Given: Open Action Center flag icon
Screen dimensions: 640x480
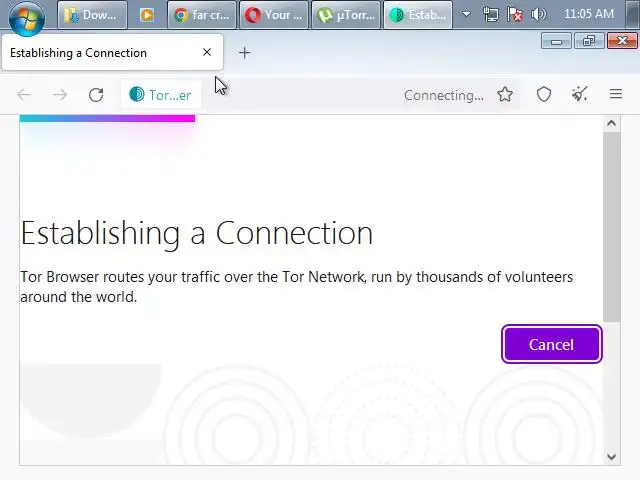Looking at the screenshot, I should pos(515,15).
